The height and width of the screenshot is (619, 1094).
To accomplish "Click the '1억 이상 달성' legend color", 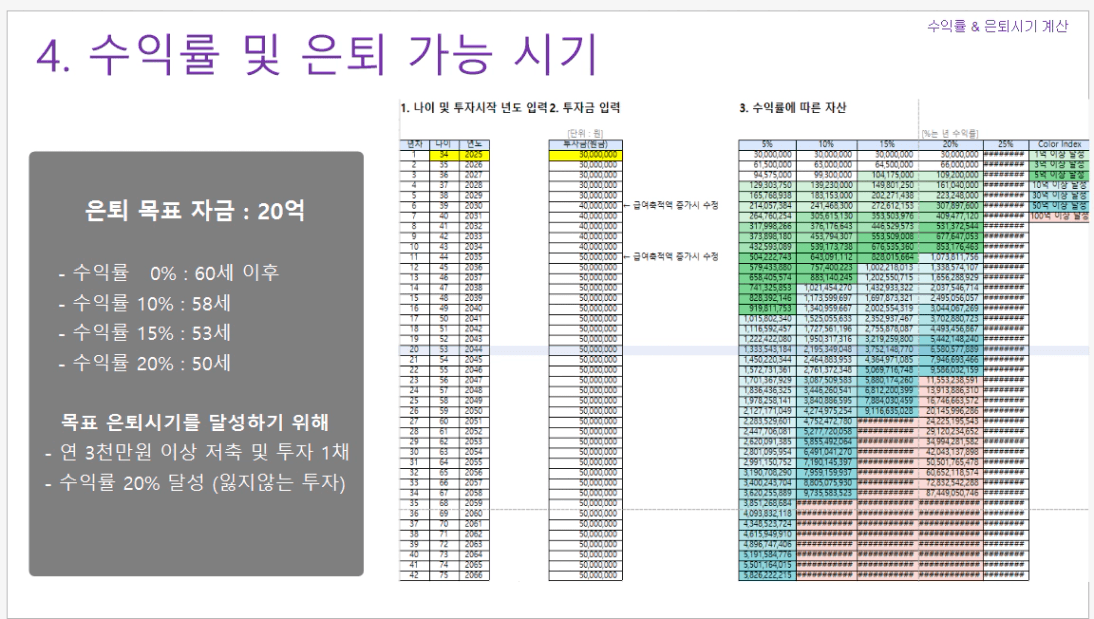I will click(1059, 155).
